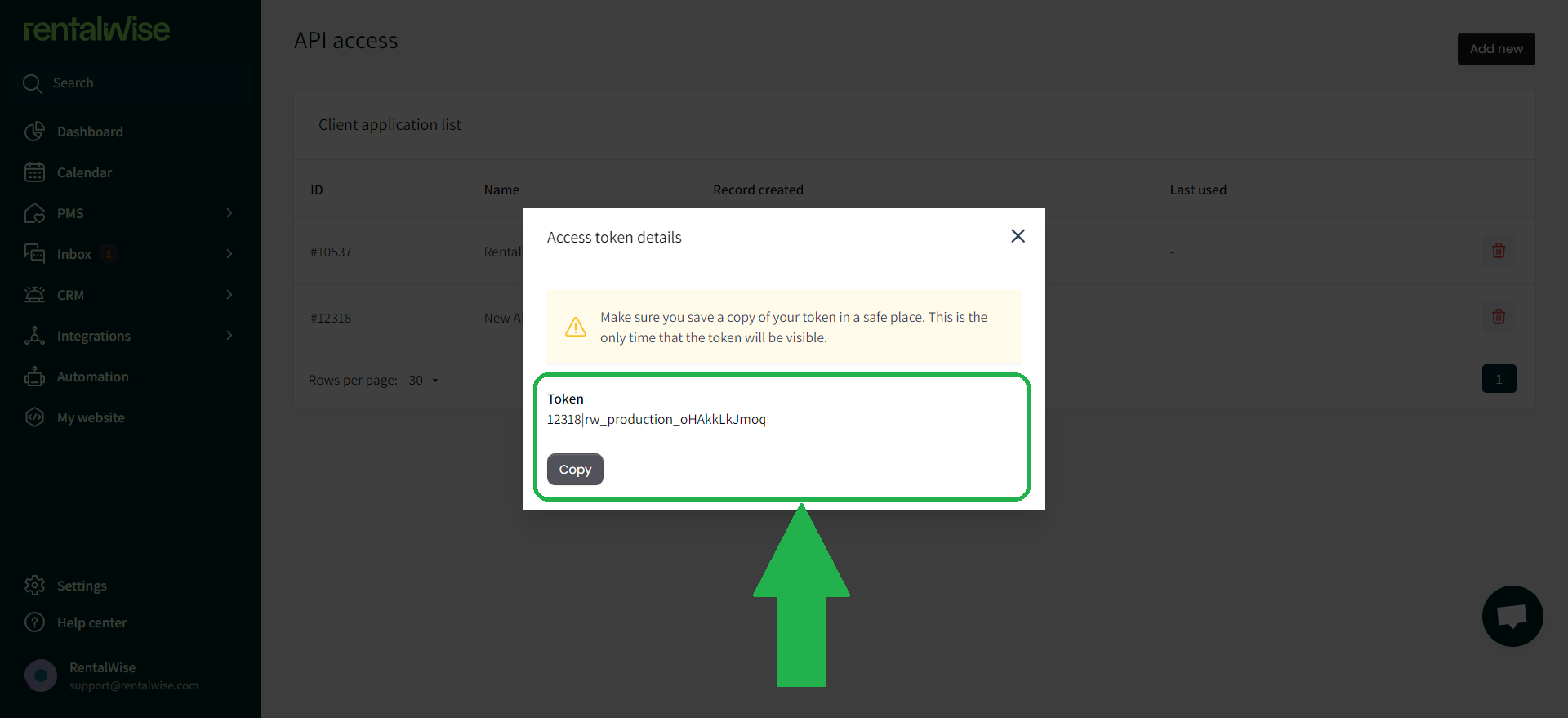
Task: Open My website code icon
Action: [34, 417]
